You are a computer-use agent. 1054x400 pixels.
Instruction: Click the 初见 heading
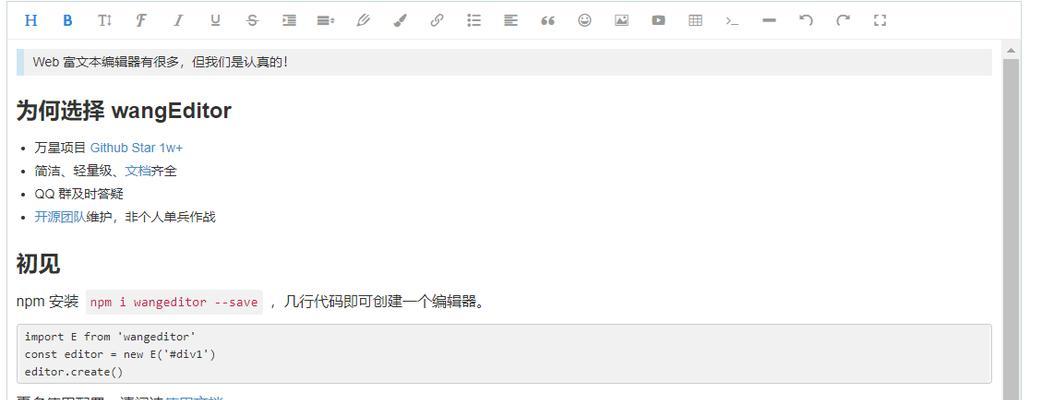point(38,264)
